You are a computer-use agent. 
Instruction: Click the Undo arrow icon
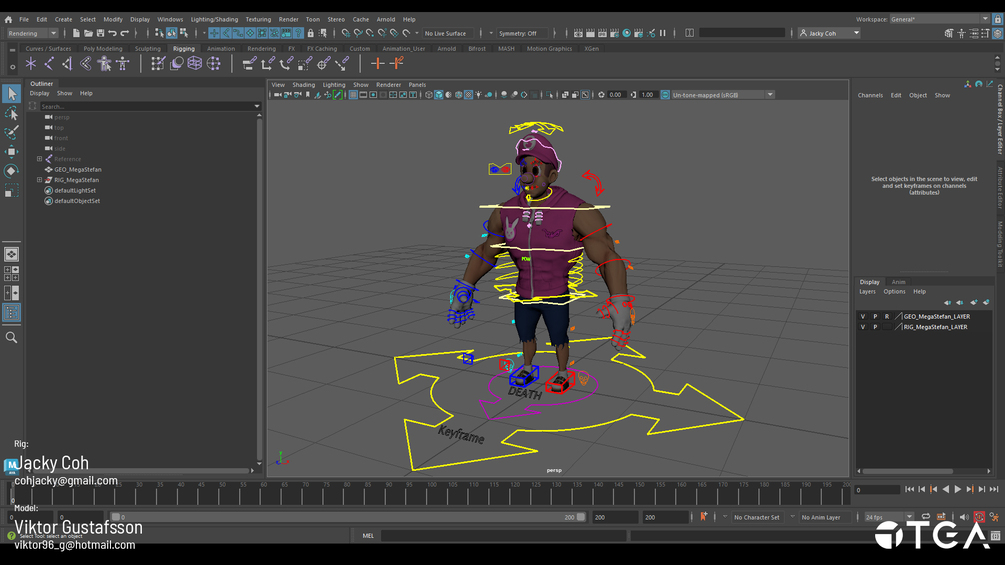click(112, 33)
